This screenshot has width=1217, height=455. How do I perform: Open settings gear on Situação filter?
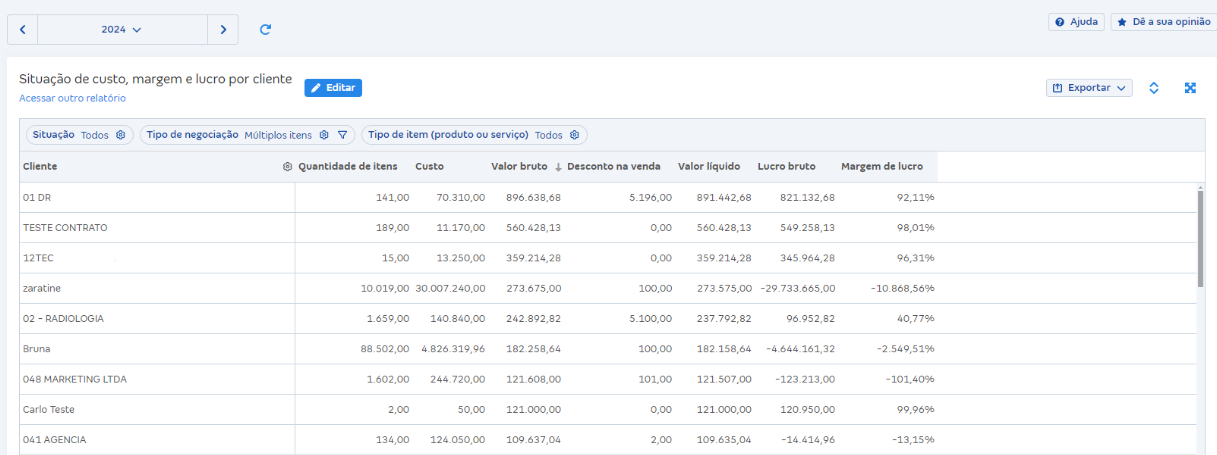120,135
